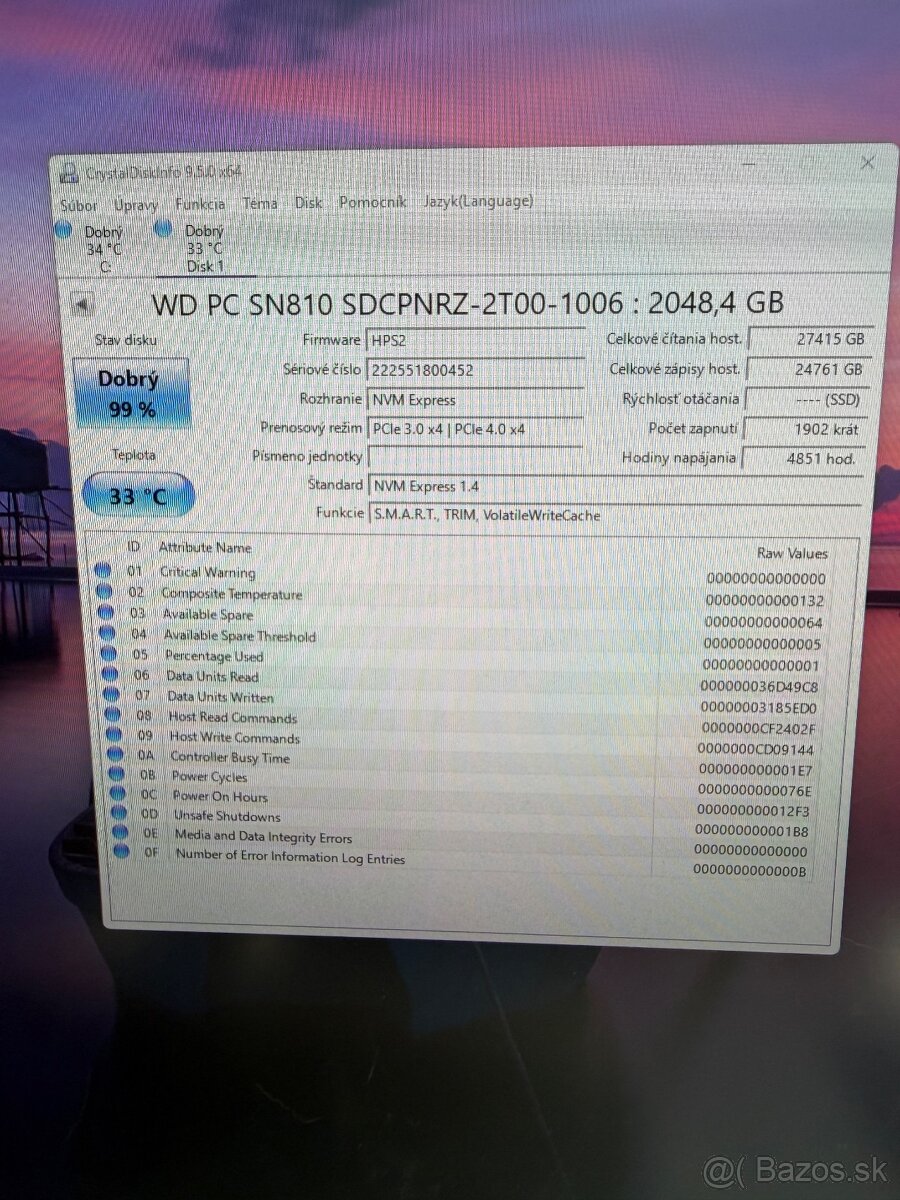Click the serial number field 222551800452
This screenshot has width=900, height=1200.
coord(475,370)
